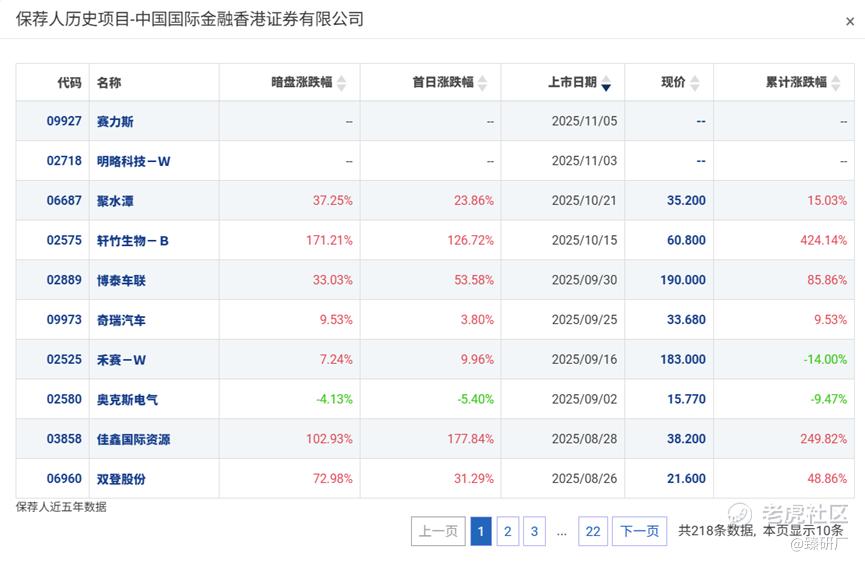Open stock 明略科技－W
The width and height of the screenshot is (865, 564).
pos(134,161)
